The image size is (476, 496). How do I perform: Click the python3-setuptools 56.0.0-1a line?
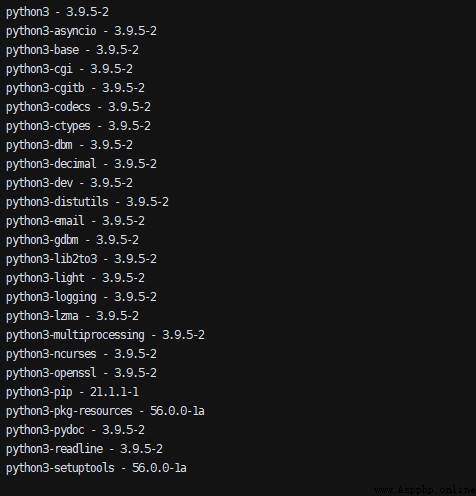(x=96, y=469)
